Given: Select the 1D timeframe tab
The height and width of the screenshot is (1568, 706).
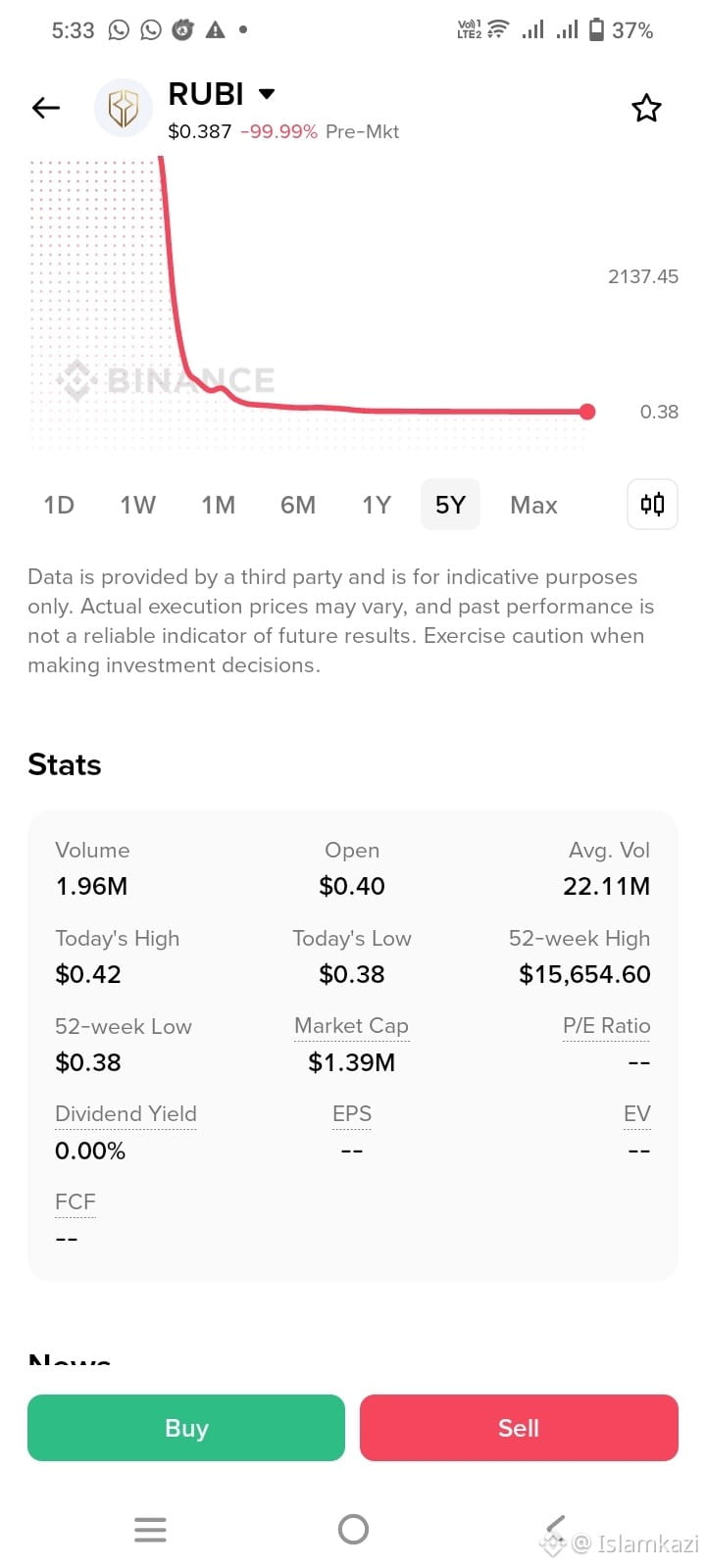Looking at the screenshot, I should click(x=59, y=505).
